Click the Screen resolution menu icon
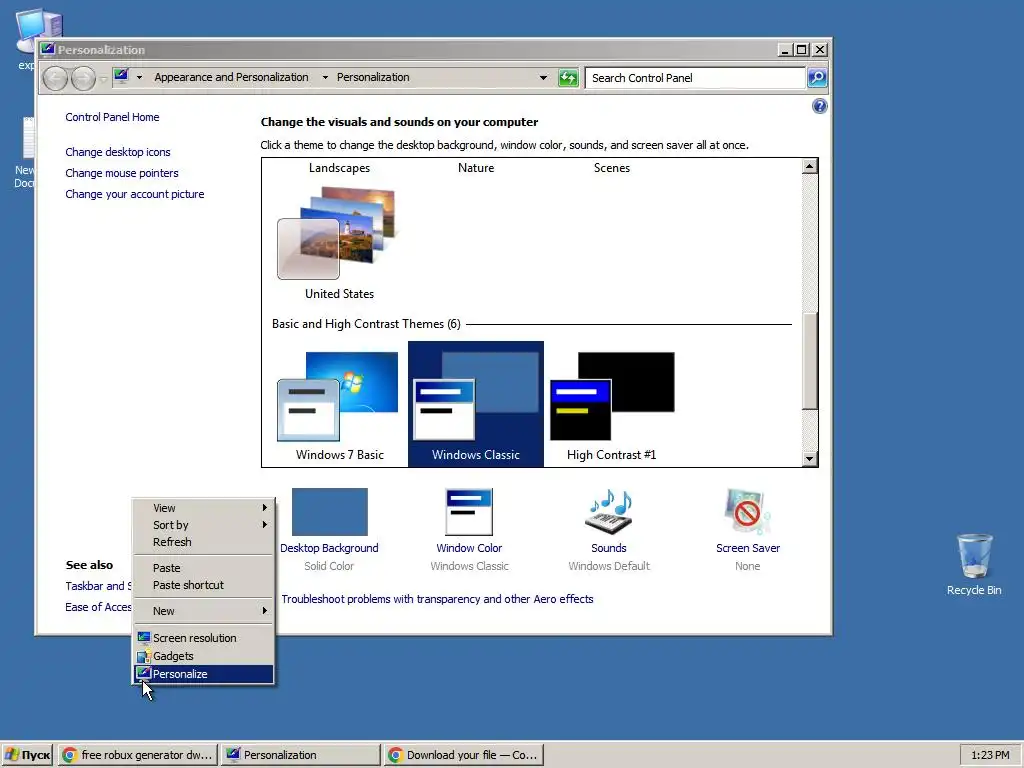This screenshot has height=768, width=1024. coord(144,638)
